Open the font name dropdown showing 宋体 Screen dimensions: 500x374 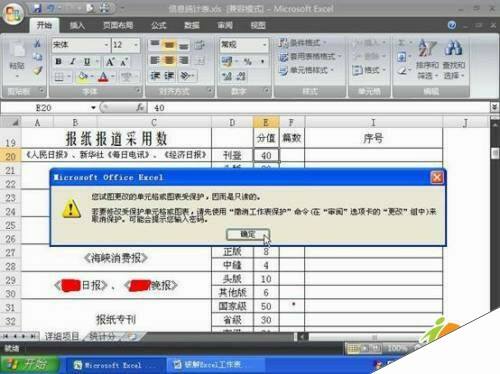point(106,45)
